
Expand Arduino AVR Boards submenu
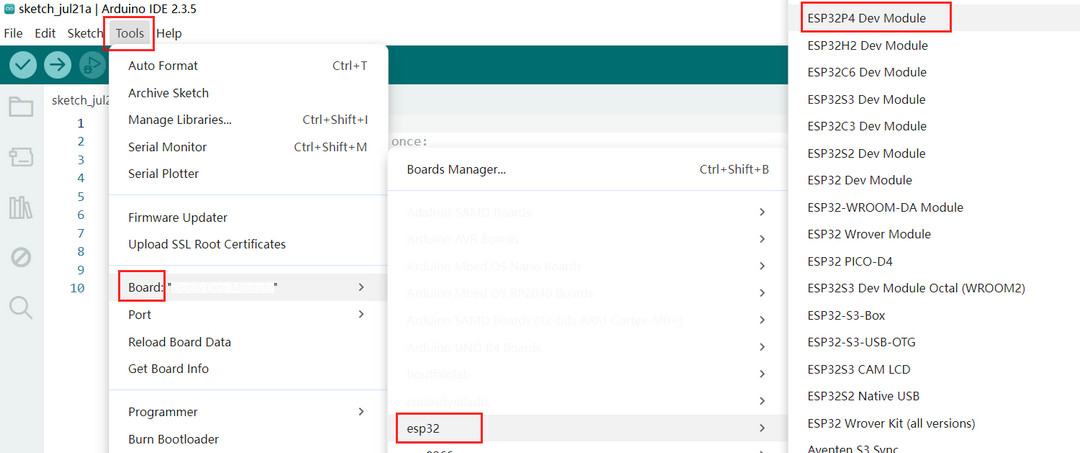pos(588,239)
